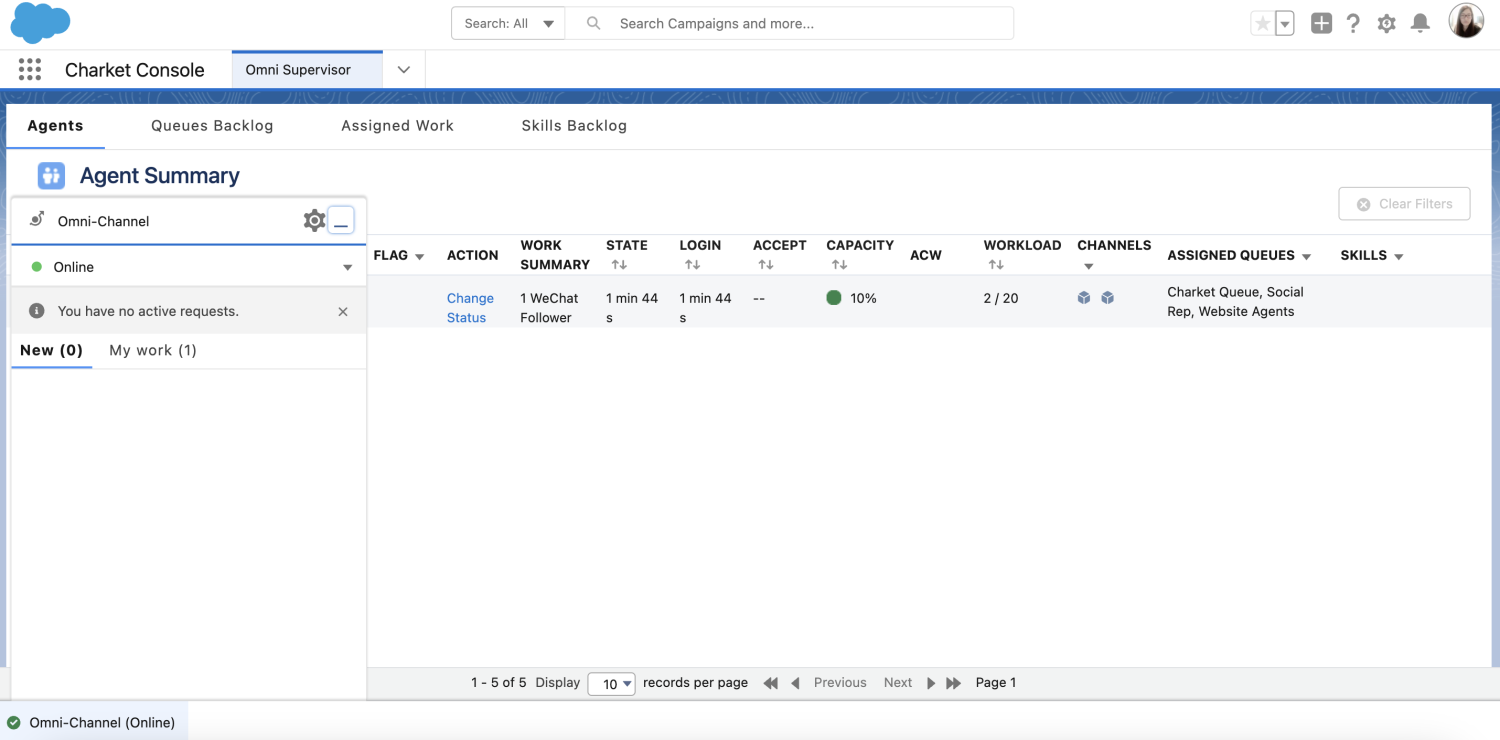Switch to the Agents tab
The height and width of the screenshot is (740, 1500).
tap(55, 126)
